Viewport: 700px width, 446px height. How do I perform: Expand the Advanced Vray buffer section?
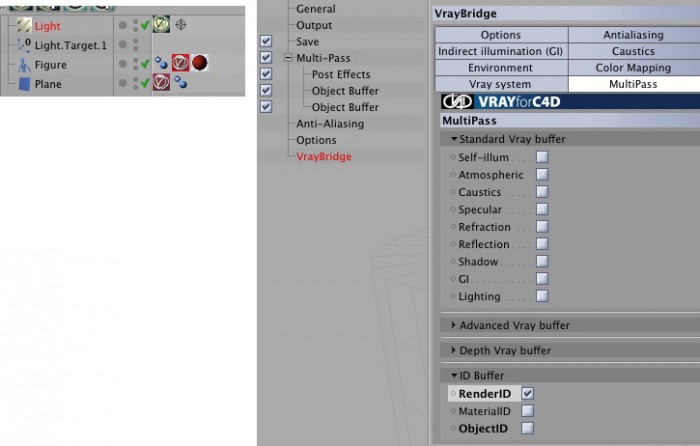click(454, 325)
